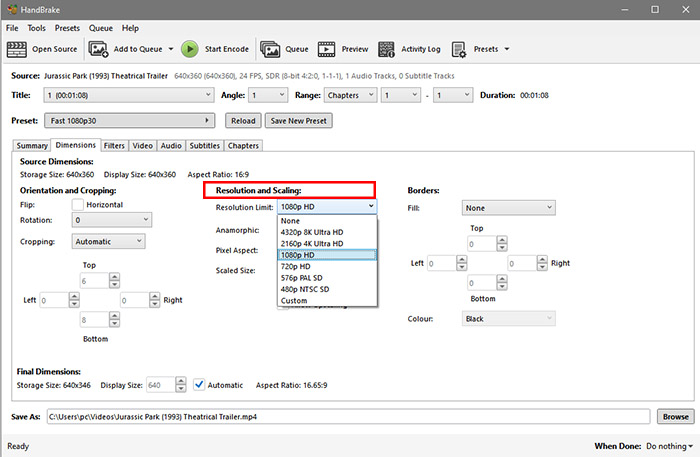Open the Rotation dropdown
The width and height of the screenshot is (700, 457).
click(x=112, y=220)
